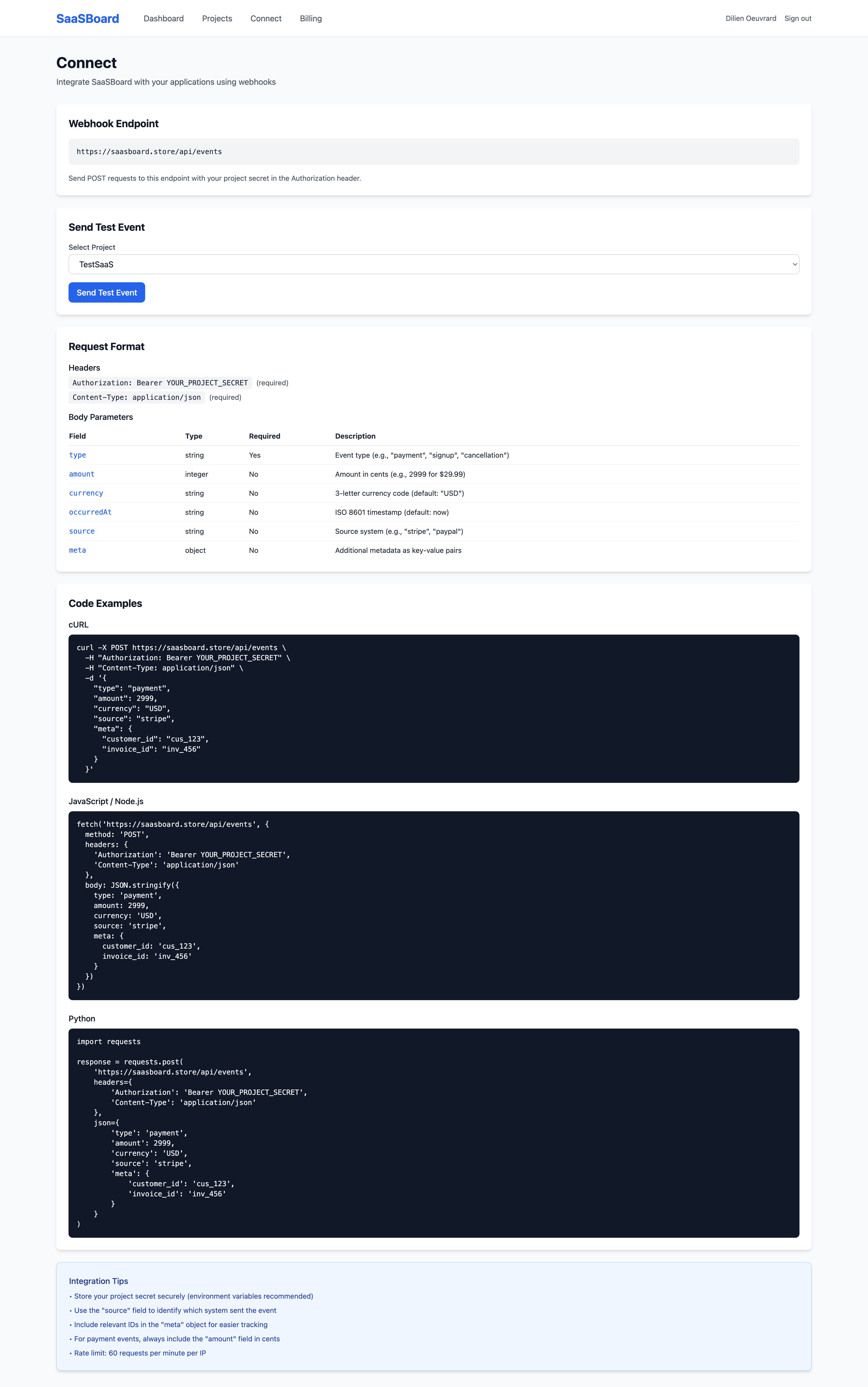Viewport: 868px width, 1387px height.
Task: Open the meta field reference
Action: coord(77,550)
